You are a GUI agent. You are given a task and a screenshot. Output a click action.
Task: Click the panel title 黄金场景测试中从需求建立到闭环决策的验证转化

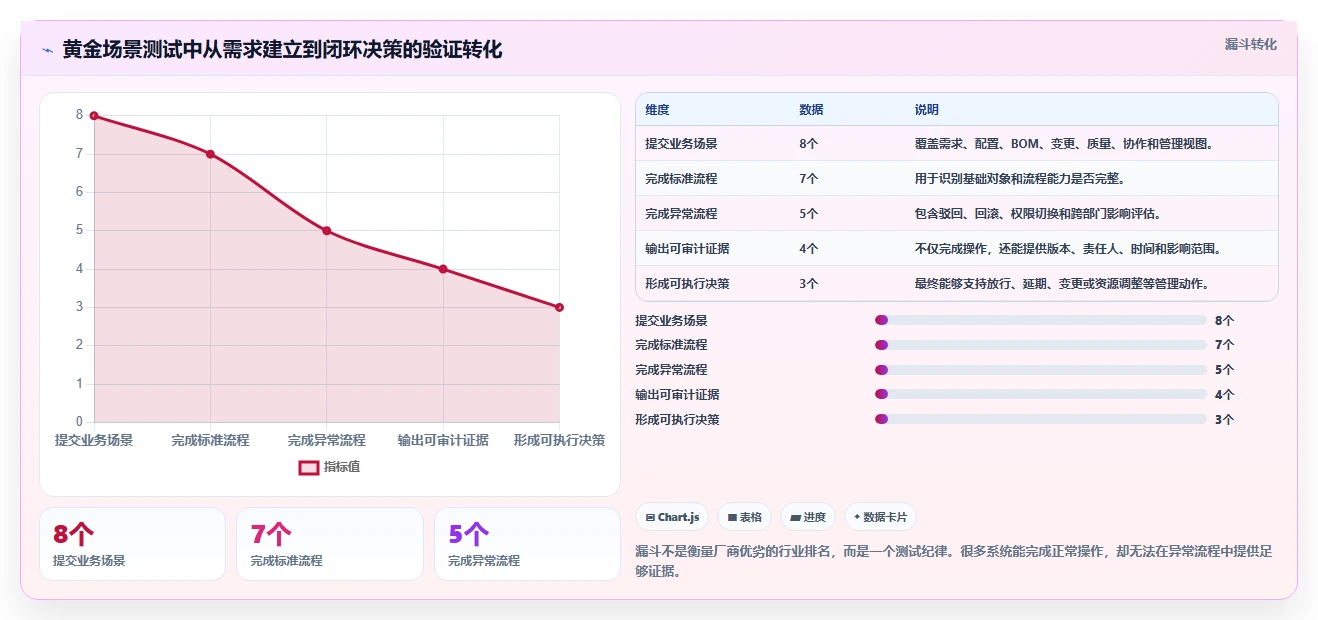(x=282, y=50)
